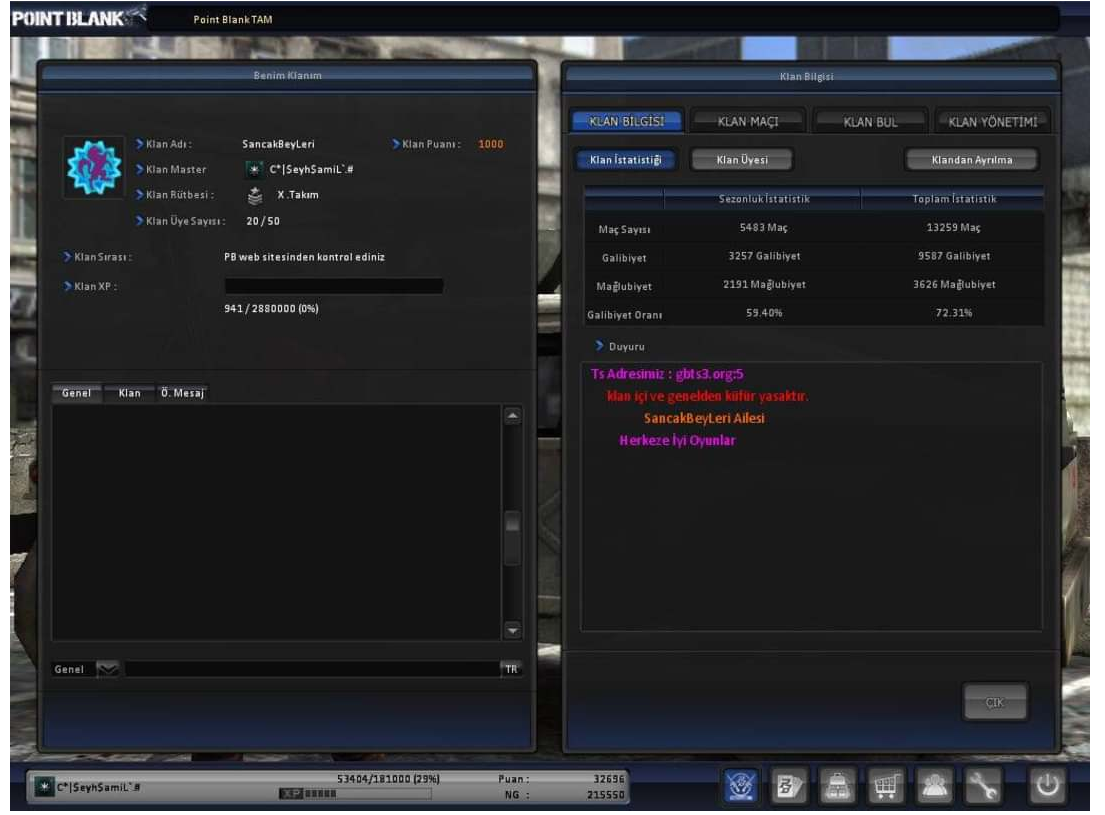Switch chat to the Klan tab
The image size is (1105, 815).
click(129, 393)
